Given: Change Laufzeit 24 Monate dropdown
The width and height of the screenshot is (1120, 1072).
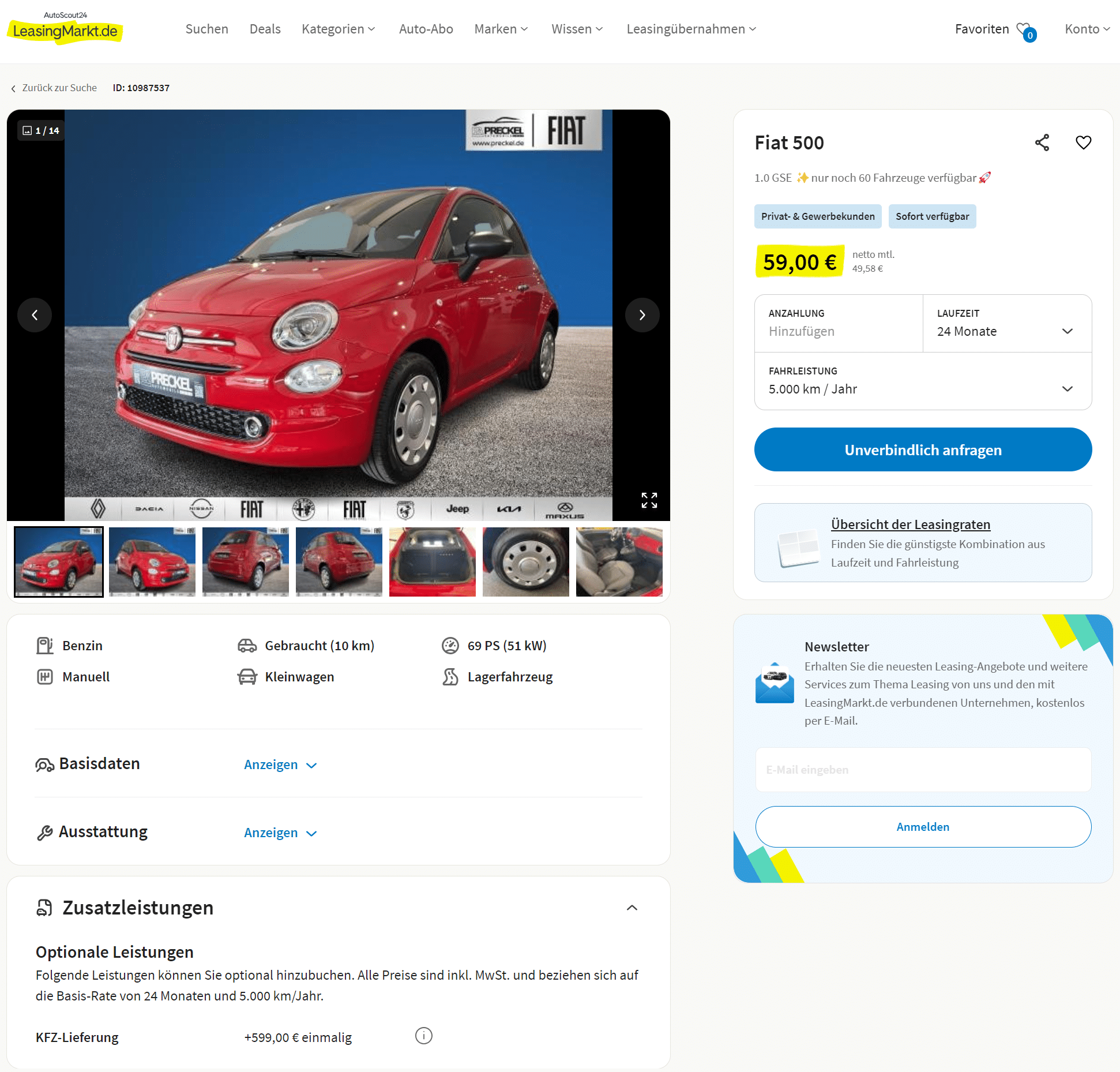Looking at the screenshot, I should pos(1007,324).
